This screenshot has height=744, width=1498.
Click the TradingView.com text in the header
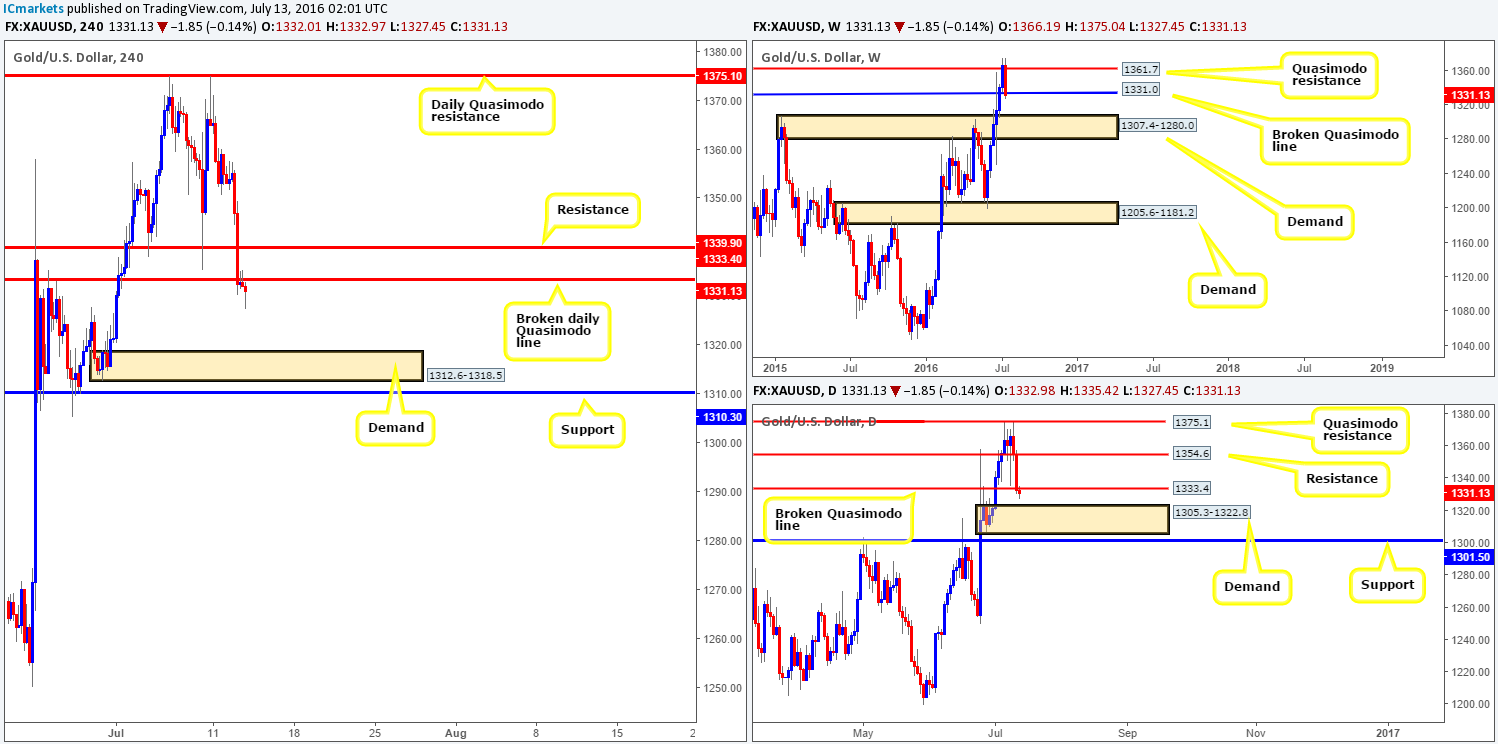point(201,9)
